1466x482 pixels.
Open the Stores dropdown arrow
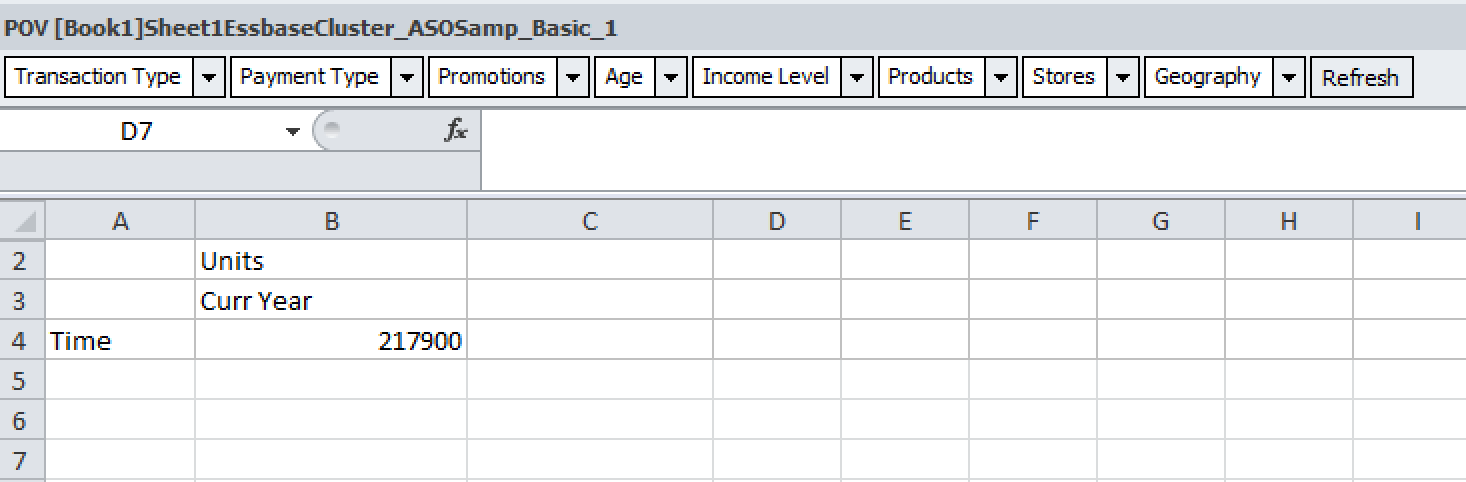click(1124, 77)
